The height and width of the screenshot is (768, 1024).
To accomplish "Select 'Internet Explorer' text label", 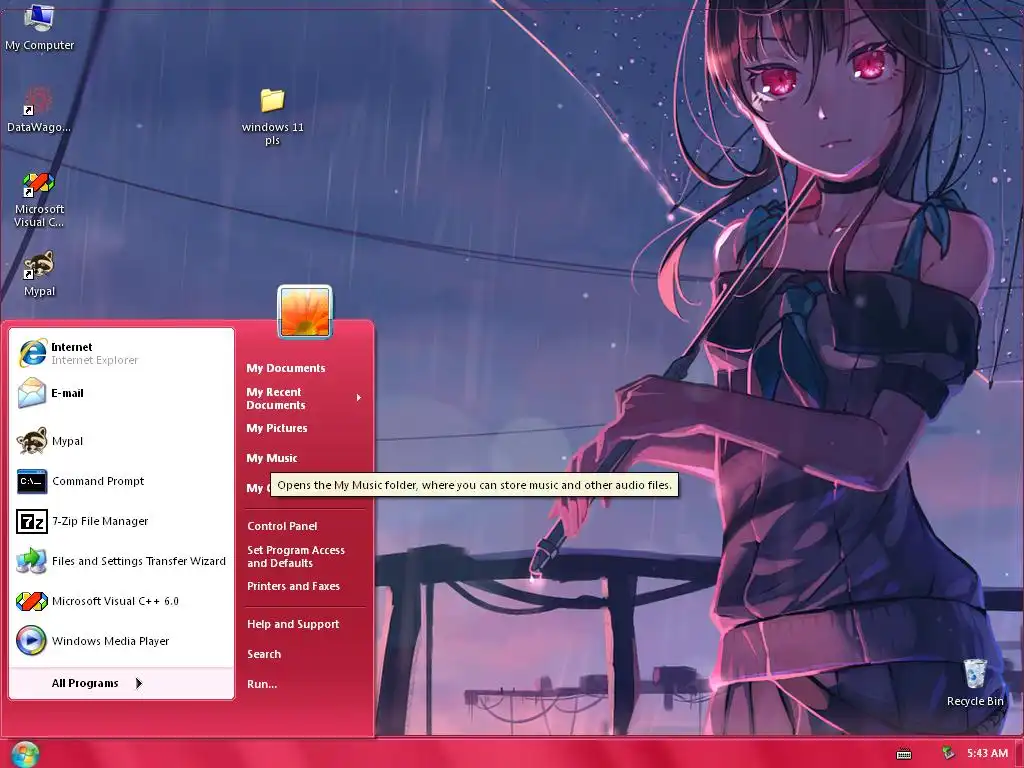I will pyautogui.click(x=95, y=360).
